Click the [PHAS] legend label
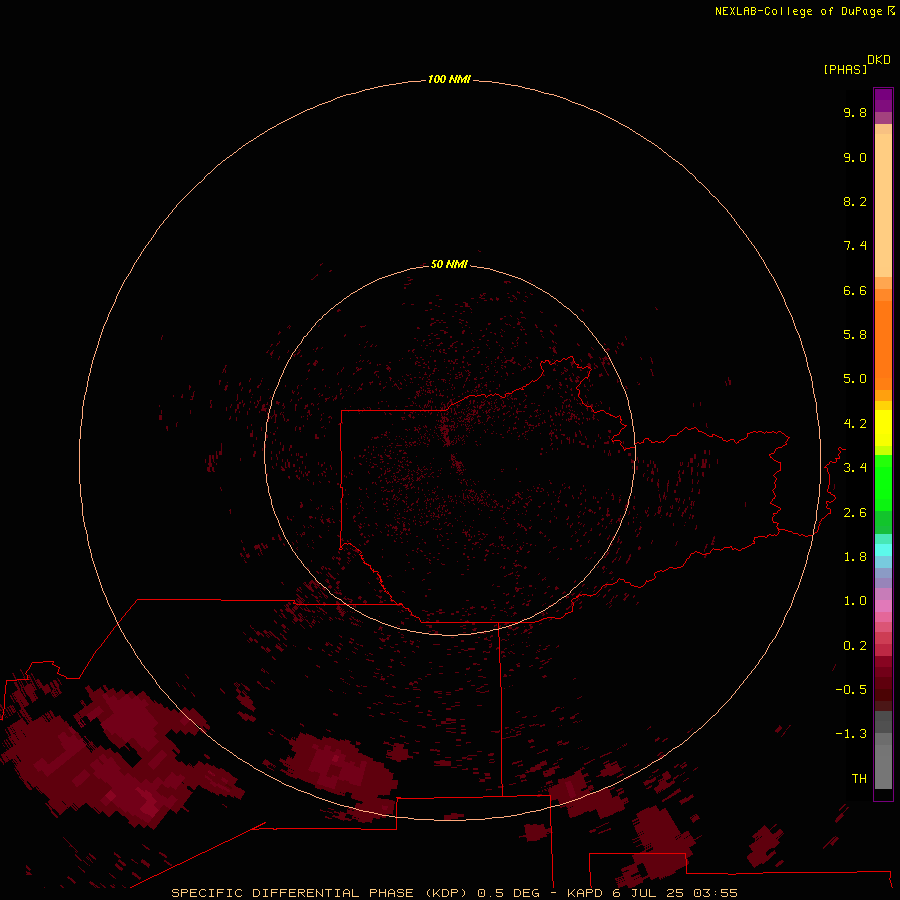The width and height of the screenshot is (900, 900). 845,70
